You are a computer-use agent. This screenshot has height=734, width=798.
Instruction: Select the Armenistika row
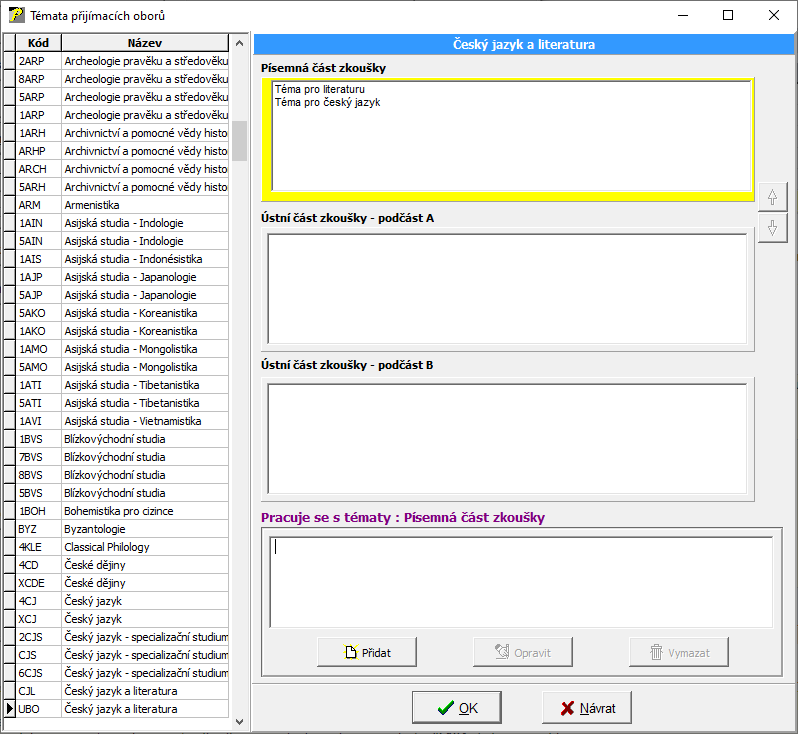click(x=145, y=205)
